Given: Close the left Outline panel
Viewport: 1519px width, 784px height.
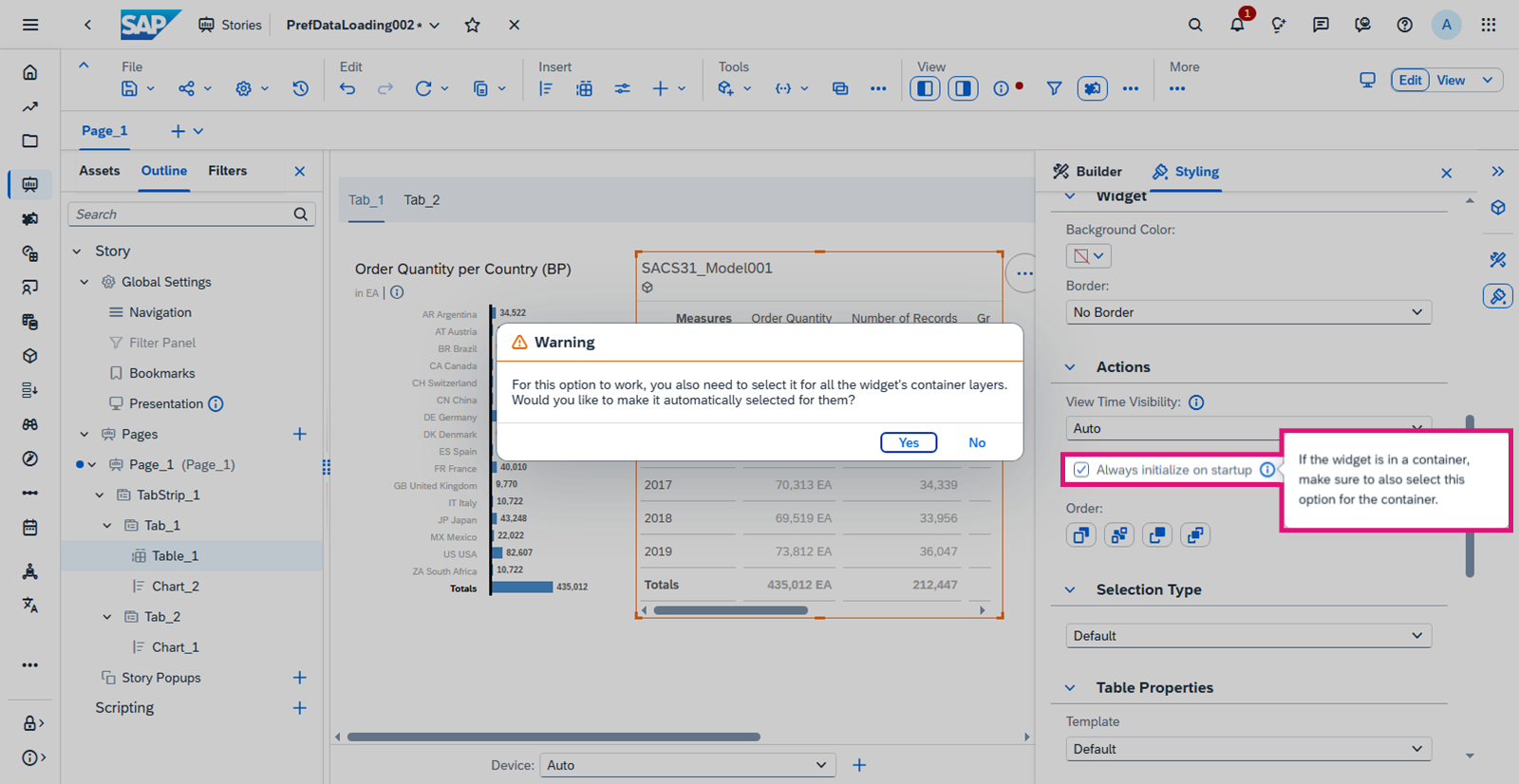Looking at the screenshot, I should pyautogui.click(x=300, y=172).
